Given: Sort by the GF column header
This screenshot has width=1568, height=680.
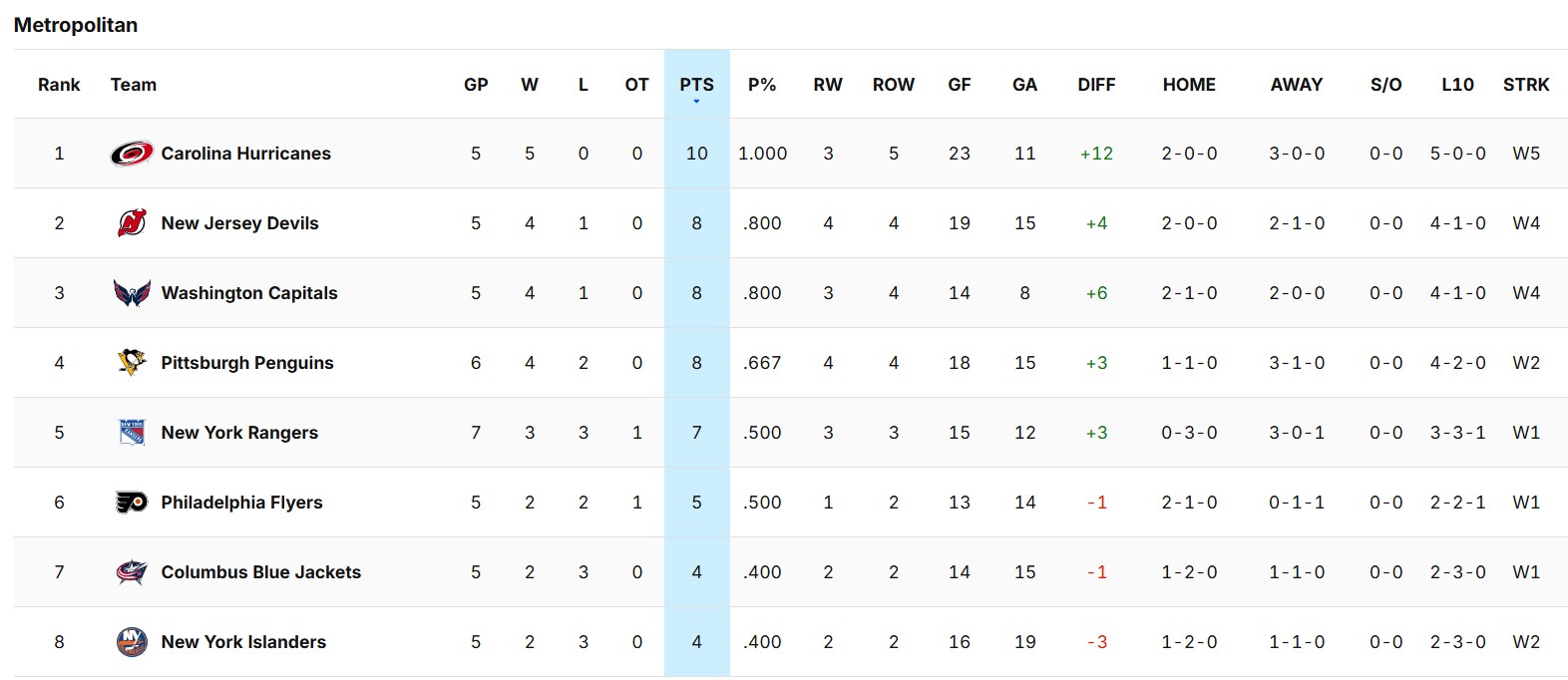Looking at the screenshot, I should coord(960,85).
